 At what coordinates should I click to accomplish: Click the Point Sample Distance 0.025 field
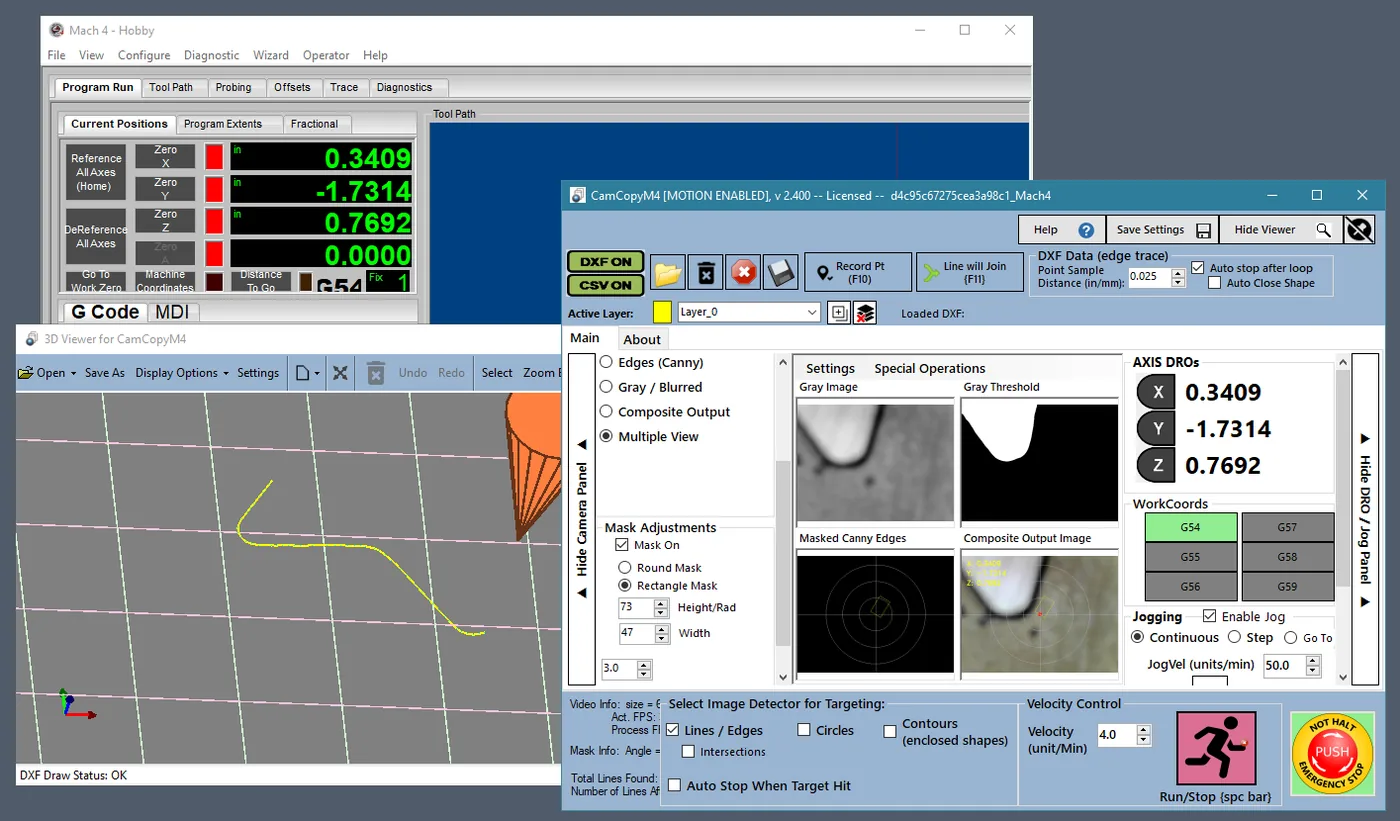(1149, 277)
